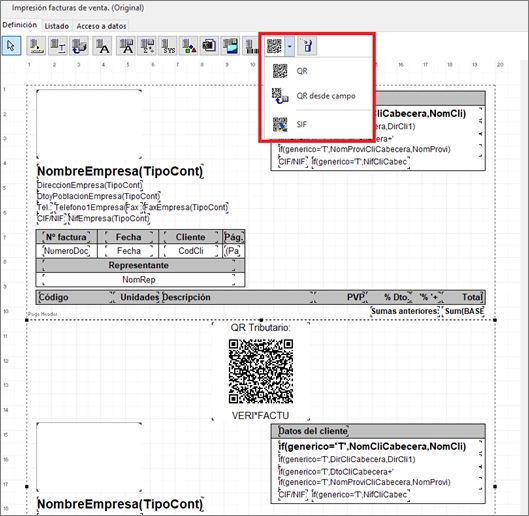
Task: Select the NumeroDoc field
Action: pyautogui.click(x=66, y=251)
